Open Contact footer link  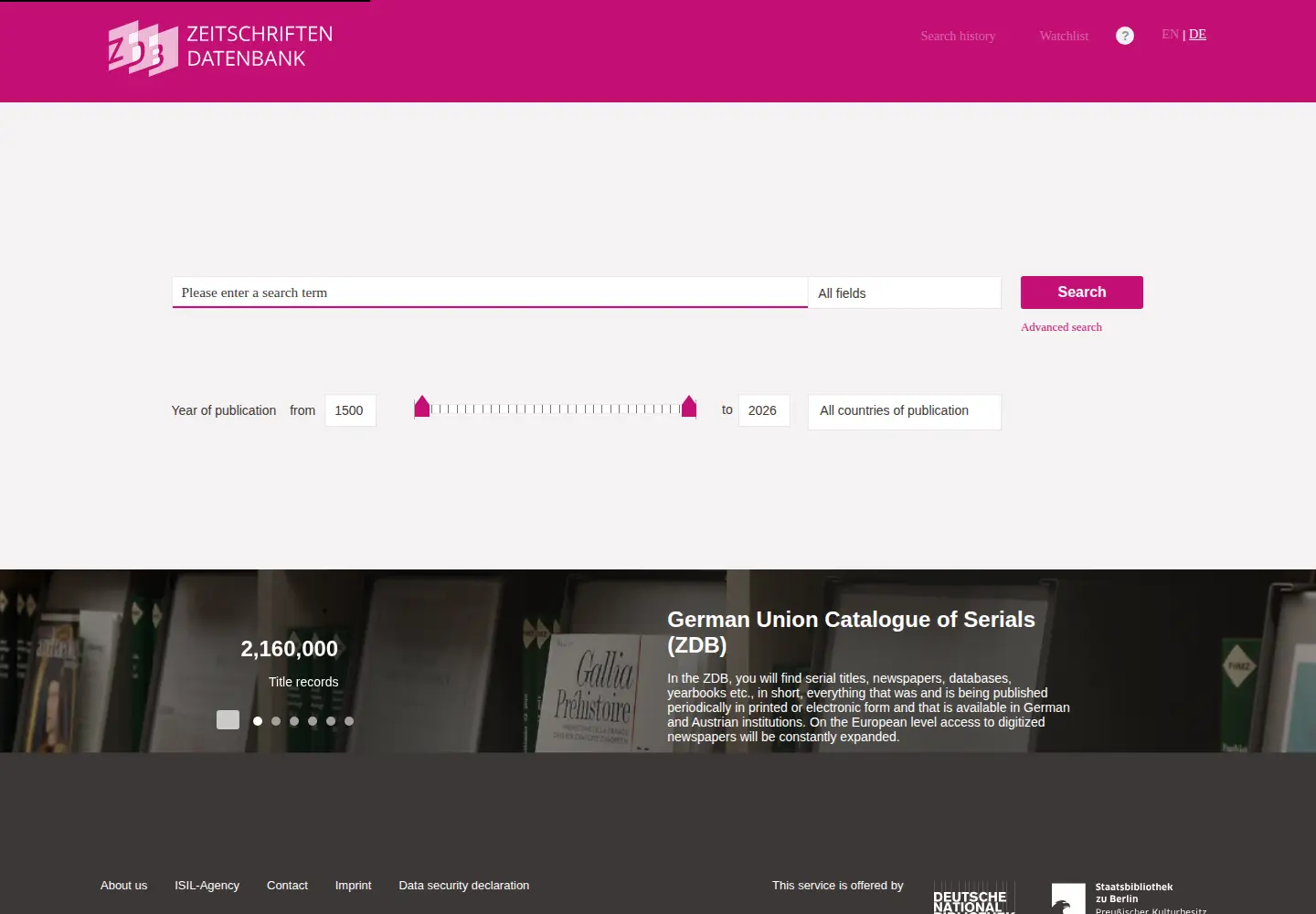287,886
